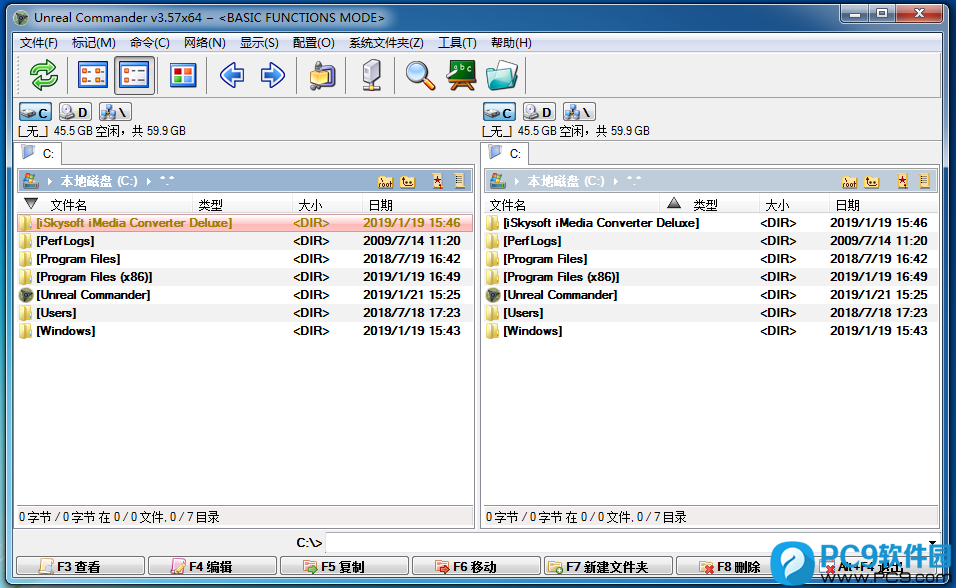Open the archive packer clamp icon
956x588 pixels.
(322, 76)
